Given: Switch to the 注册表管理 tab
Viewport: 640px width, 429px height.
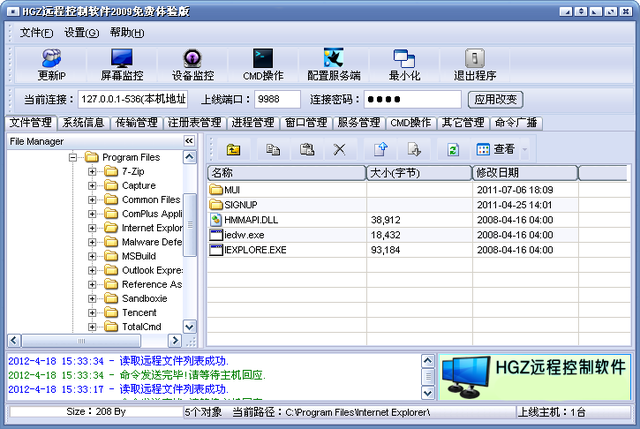Looking at the screenshot, I should click(195, 123).
